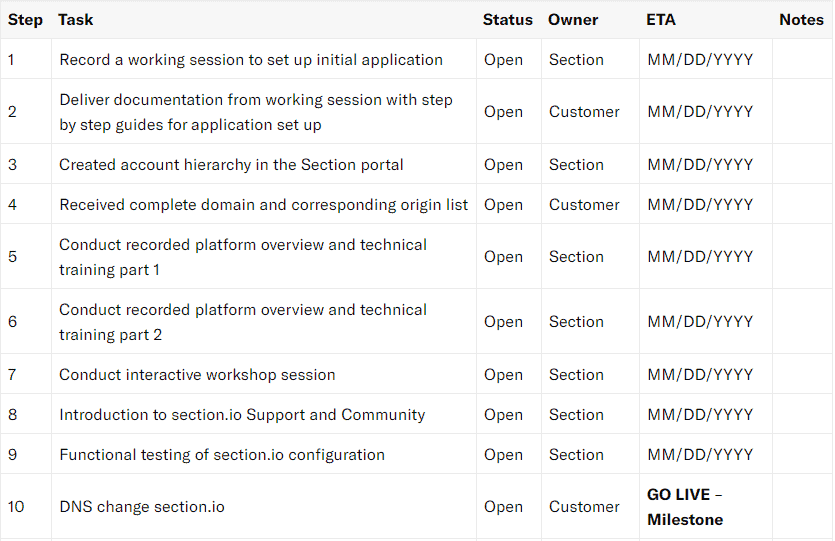
Task: Click 'Created account hierarchy' task text
Action: click(231, 165)
